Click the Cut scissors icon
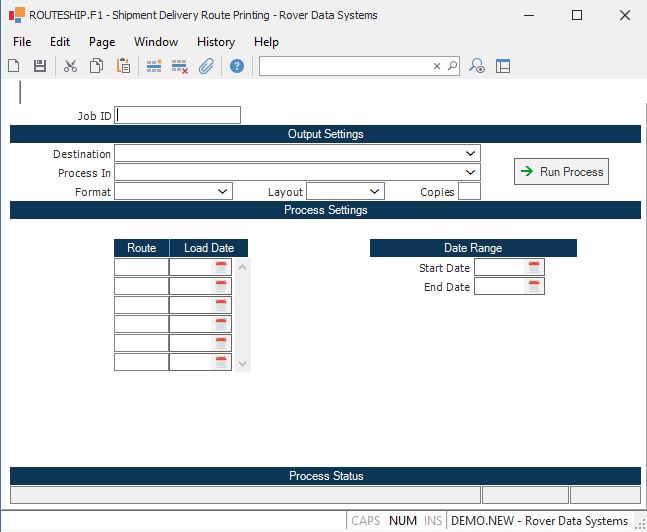 pos(70,66)
